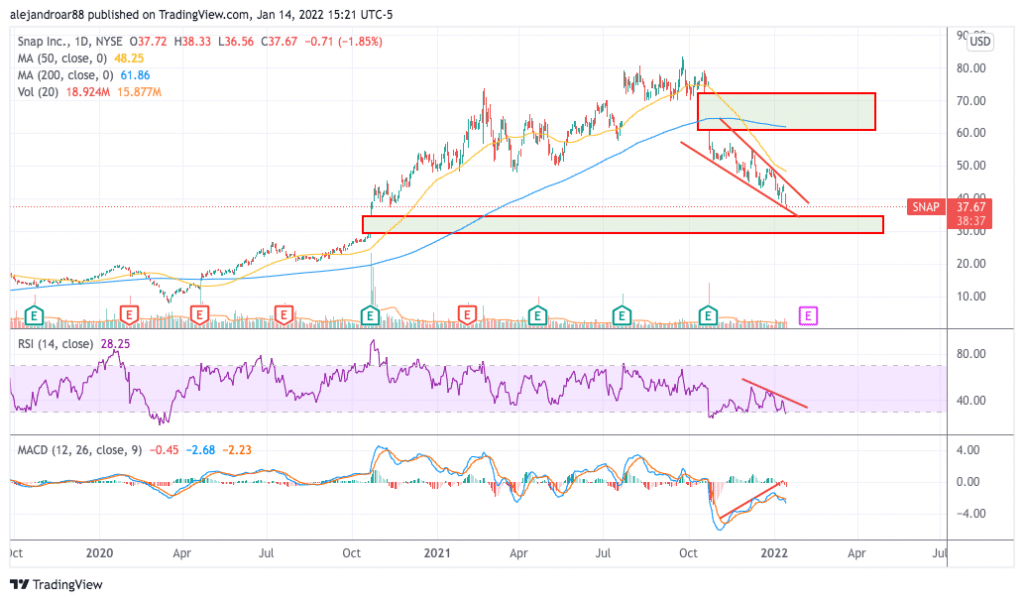Image resolution: width=1024 pixels, height=602 pixels.
Task: Click the MACD line value −2.68
Action: click(200, 450)
